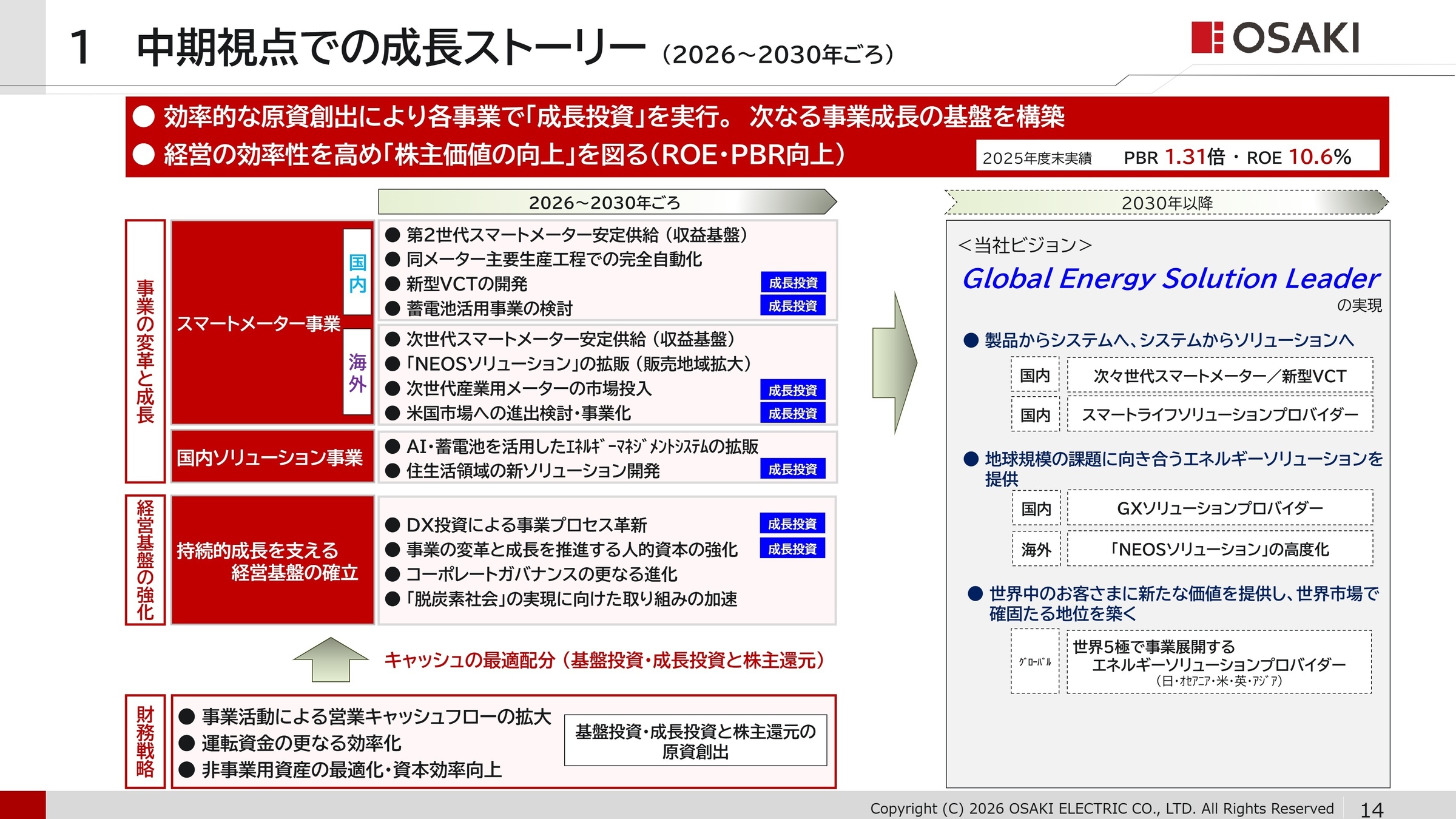Click the グローバル tag in vision panel
1456x819 pixels.
coord(1035,662)
